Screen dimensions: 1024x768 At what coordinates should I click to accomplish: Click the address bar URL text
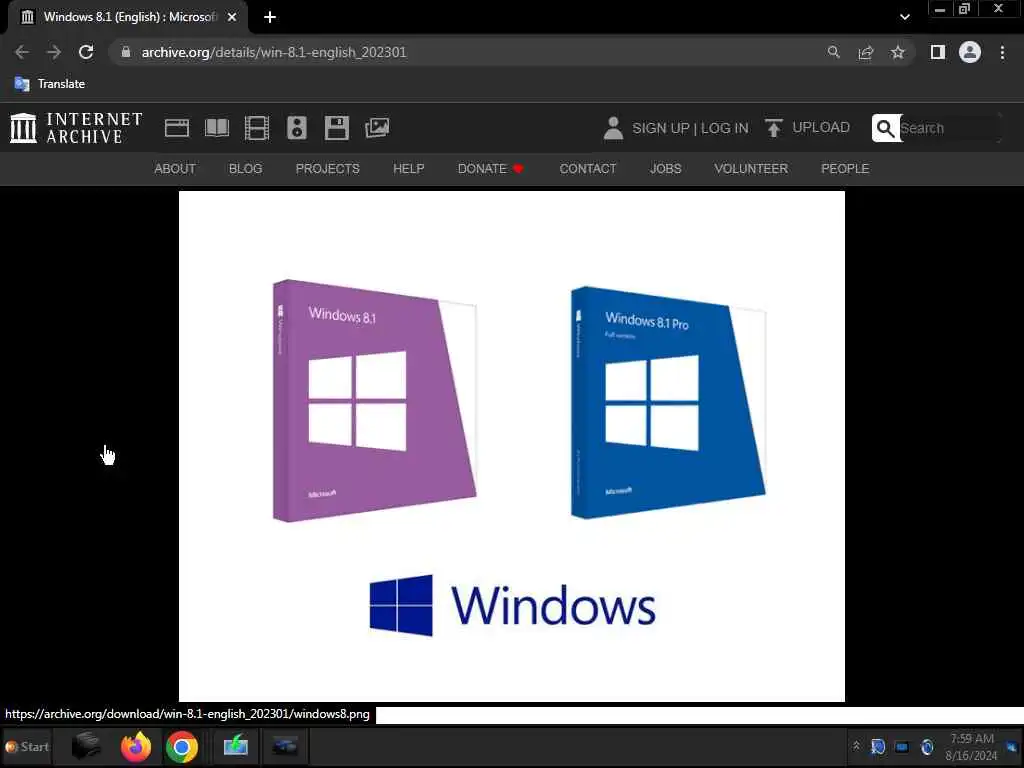[x=274, y=52]
